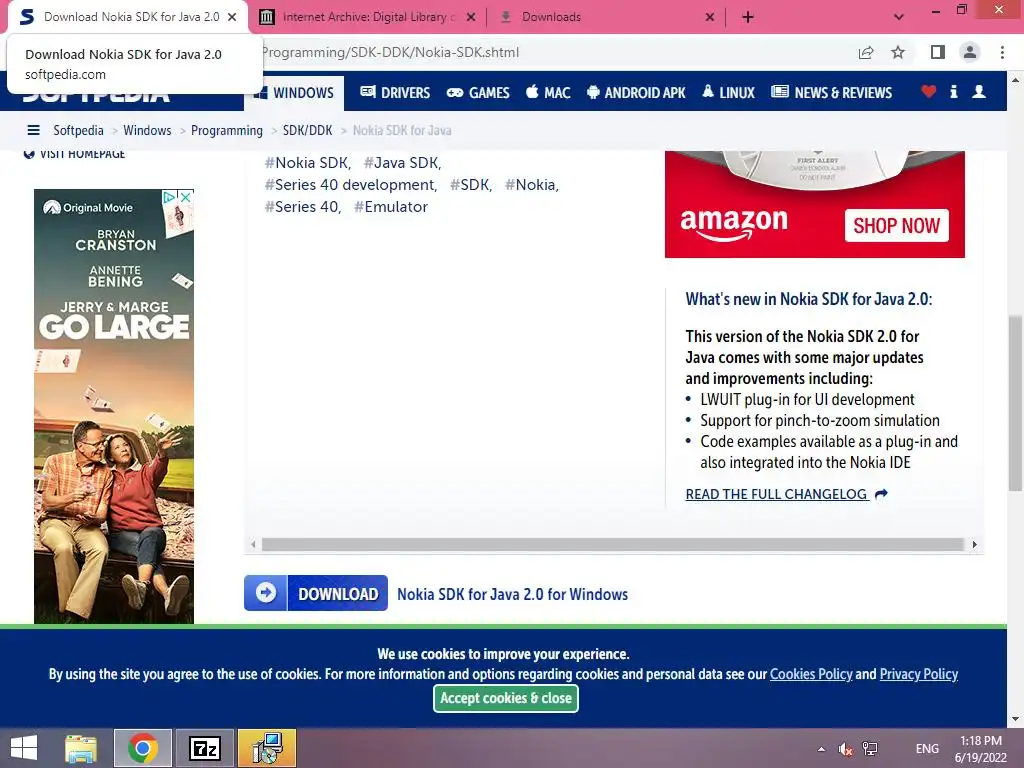Click the blue DOWNLOAD button
The image size is (1024, 768).
[316, 593]
